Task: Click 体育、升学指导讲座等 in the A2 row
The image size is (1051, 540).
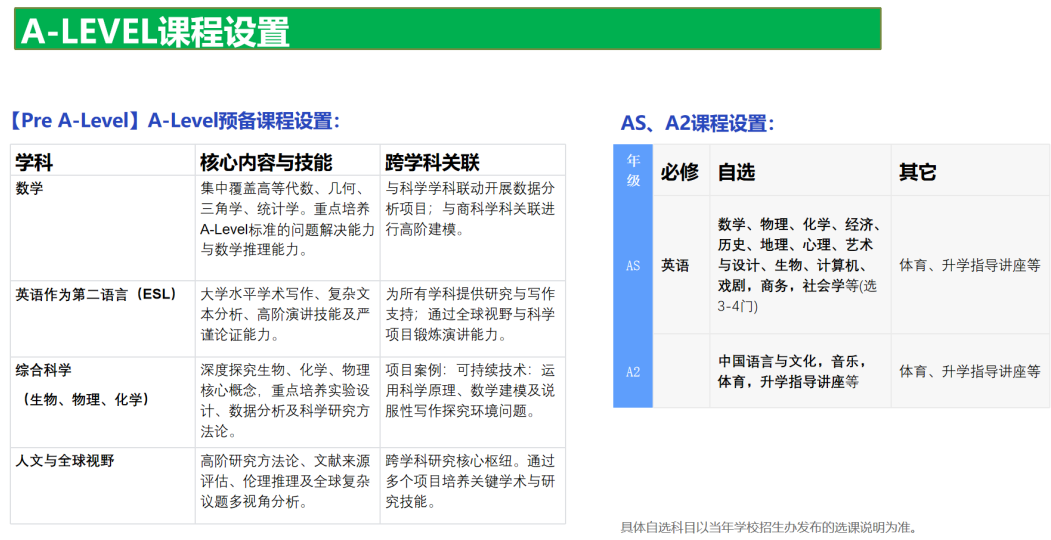Action: pyautogui.click(x=969, y=371)
